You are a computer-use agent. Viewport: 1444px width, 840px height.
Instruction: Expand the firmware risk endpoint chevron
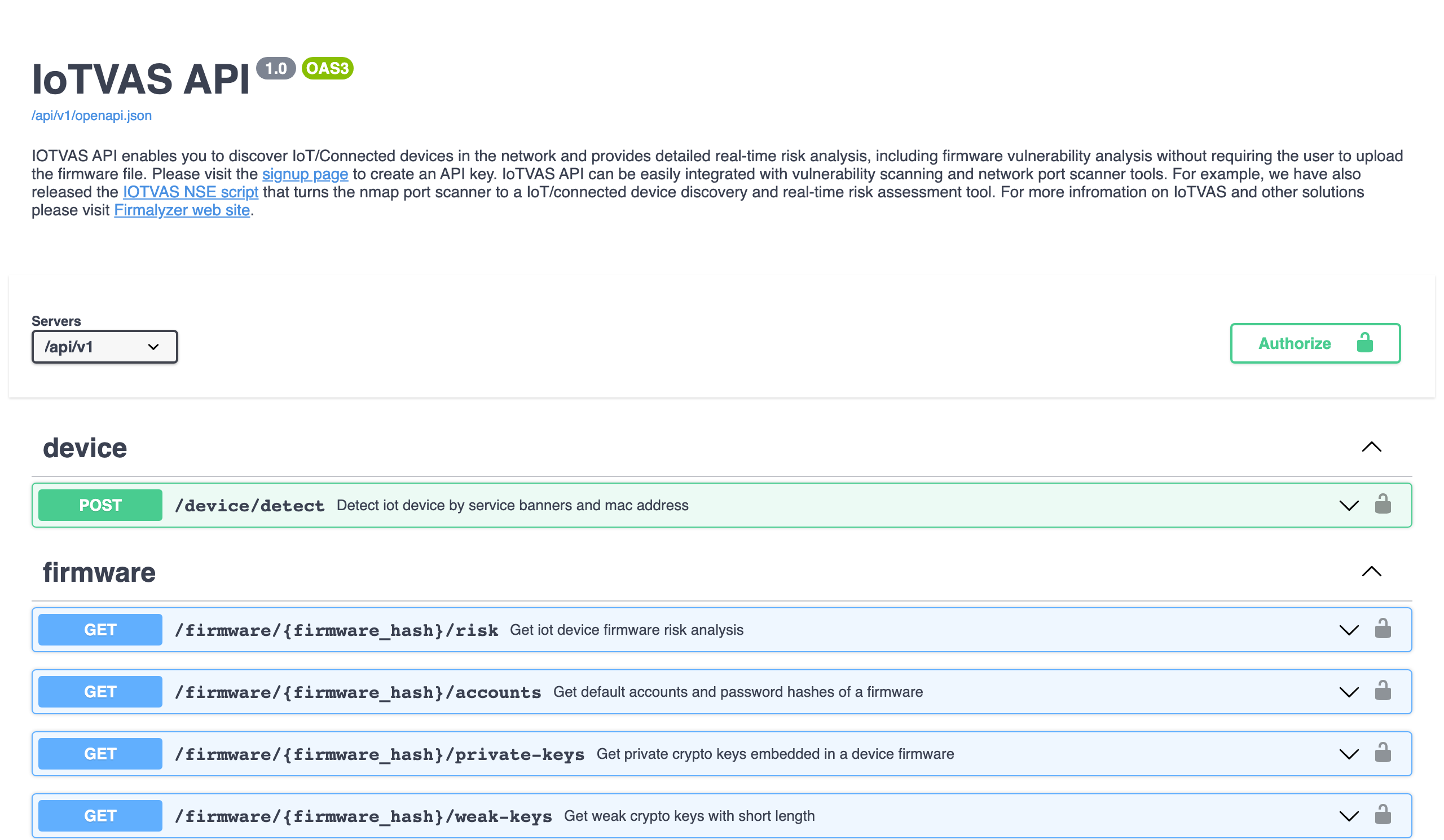1349,630
